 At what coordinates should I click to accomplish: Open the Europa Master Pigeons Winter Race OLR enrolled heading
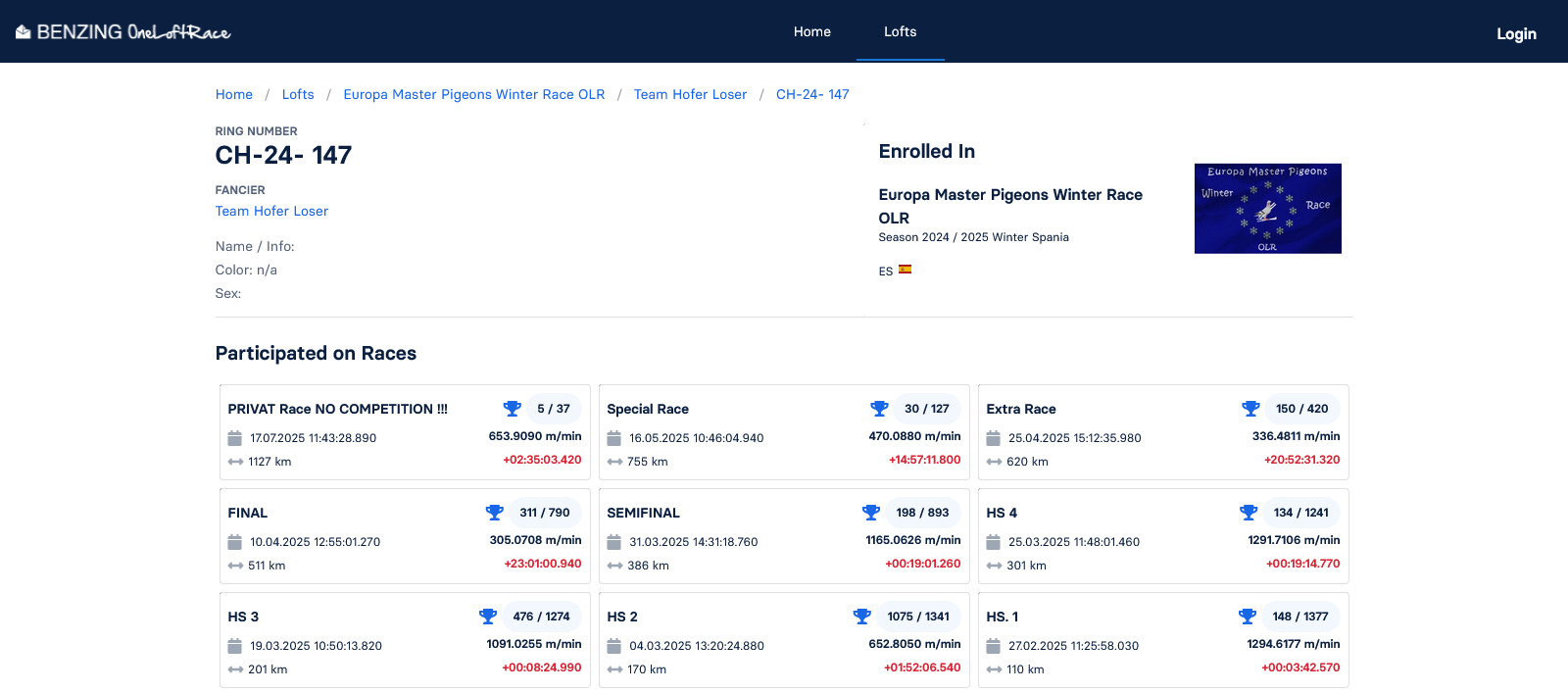coord(1010,206)
